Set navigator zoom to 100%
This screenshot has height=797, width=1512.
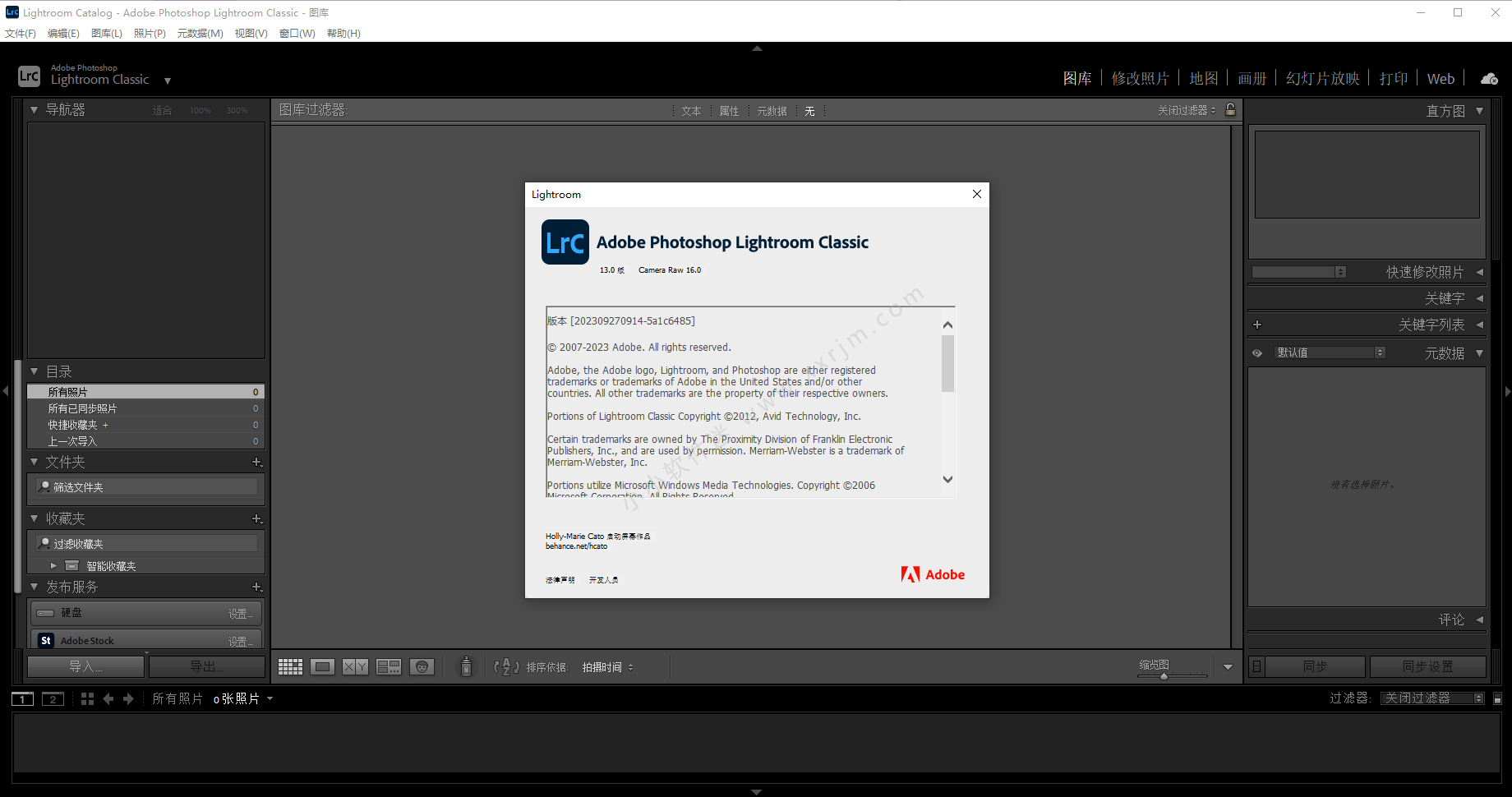201,110
